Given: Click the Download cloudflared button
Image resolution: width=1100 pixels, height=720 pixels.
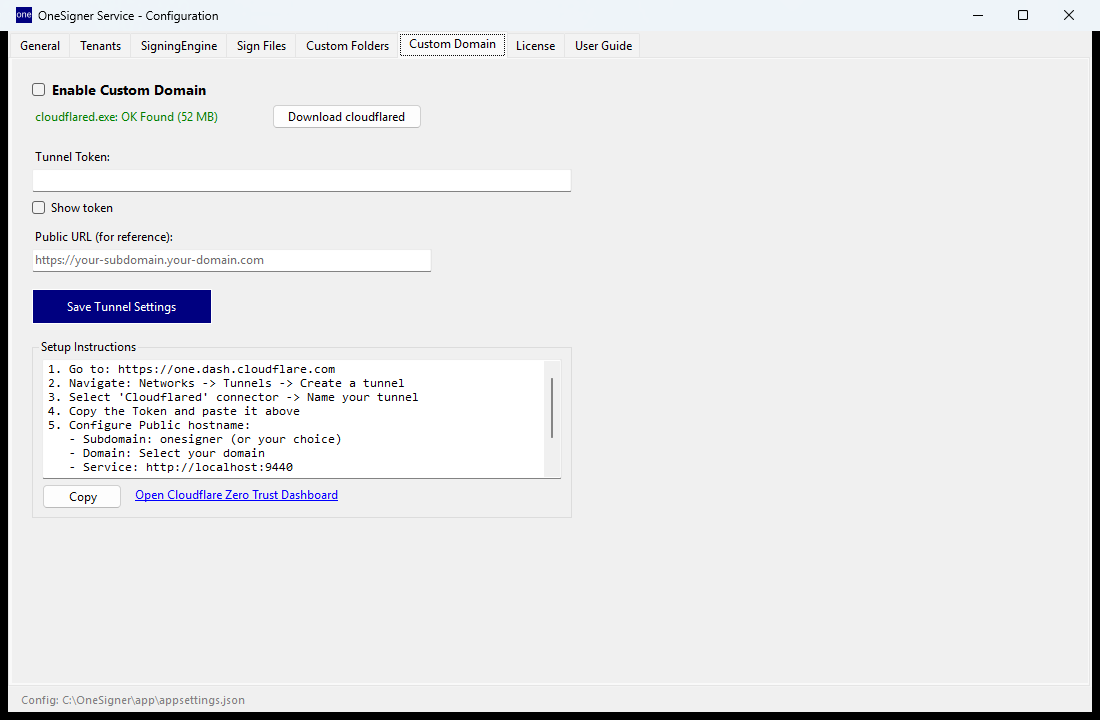Looking at the screenshot, I should click(347, 116).
